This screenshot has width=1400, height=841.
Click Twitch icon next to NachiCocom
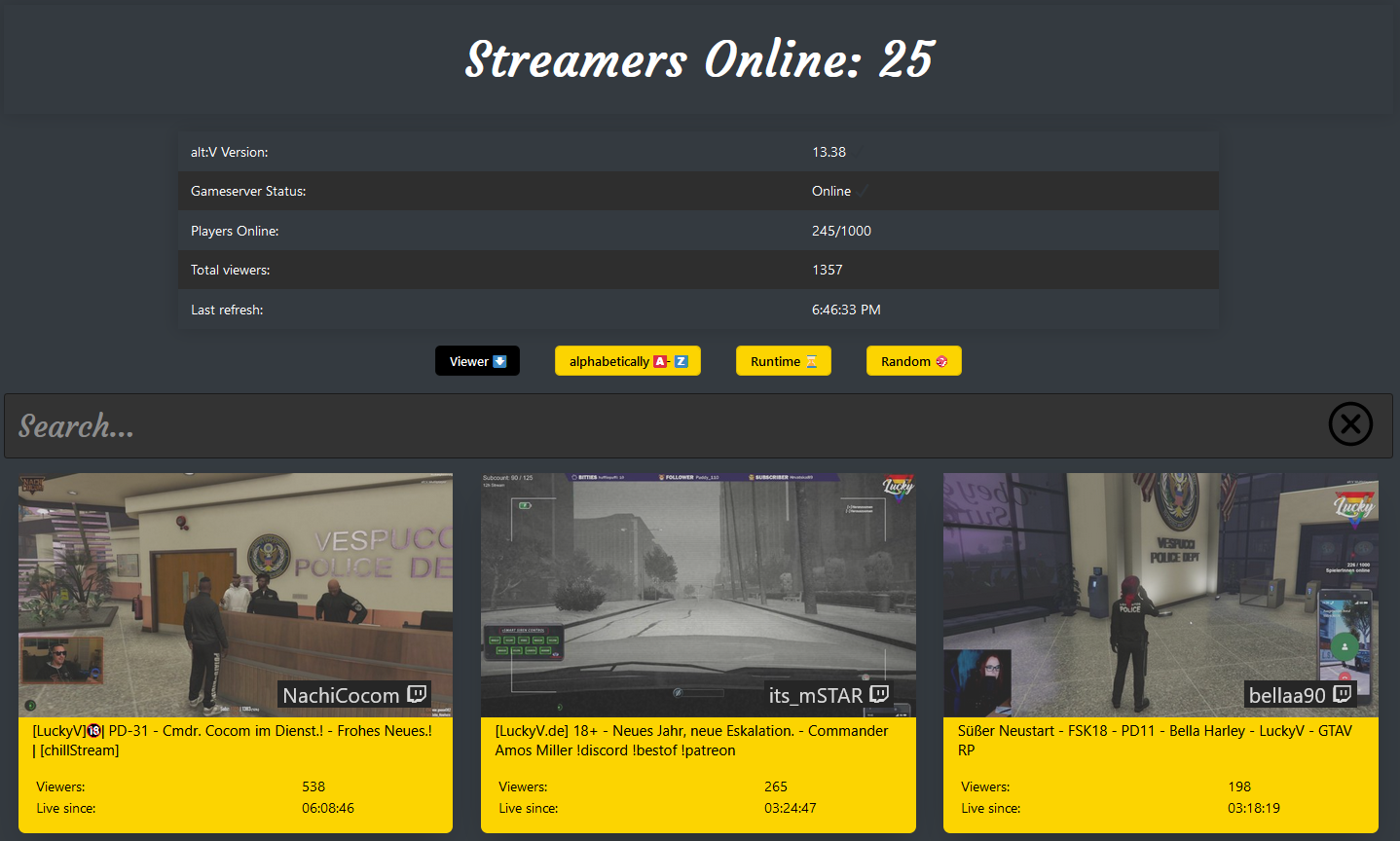point(417,694)
